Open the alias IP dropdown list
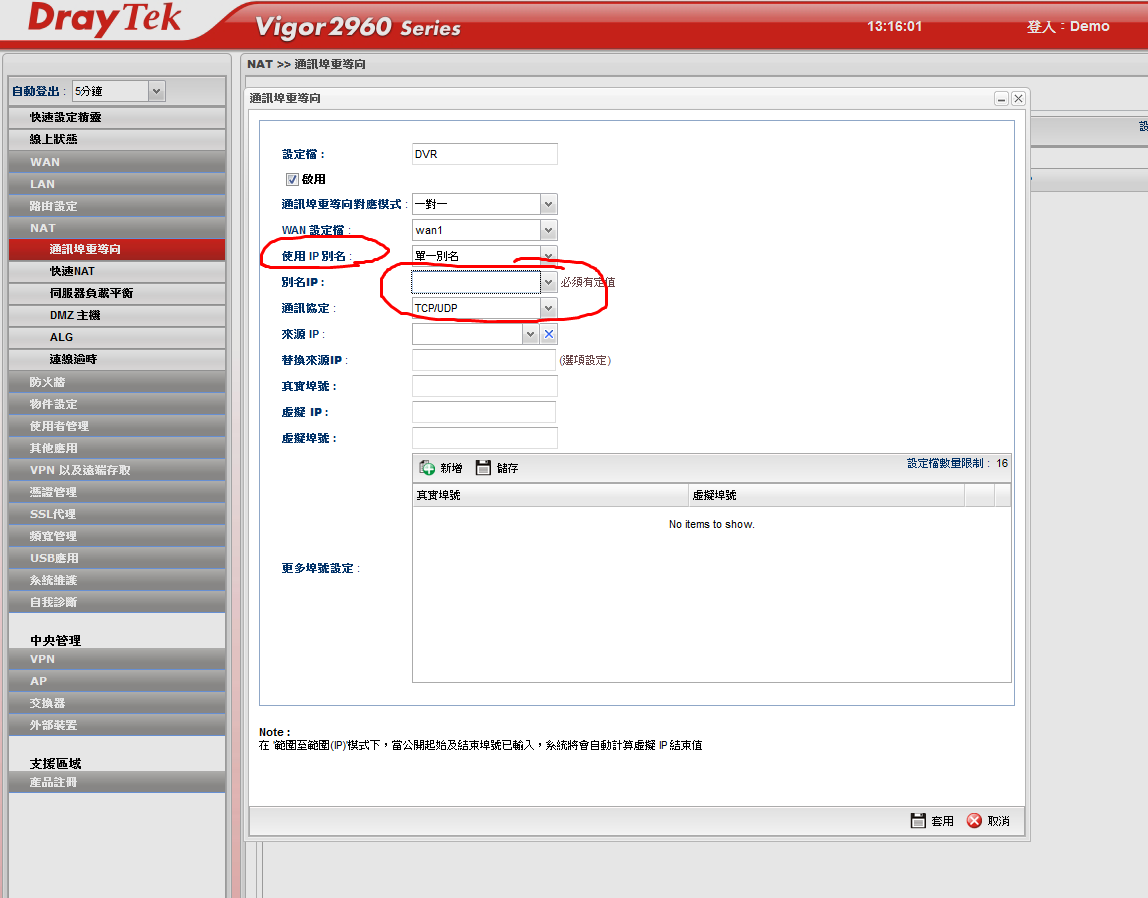This screenshot has height=898, width=1148. pos(548,282)
